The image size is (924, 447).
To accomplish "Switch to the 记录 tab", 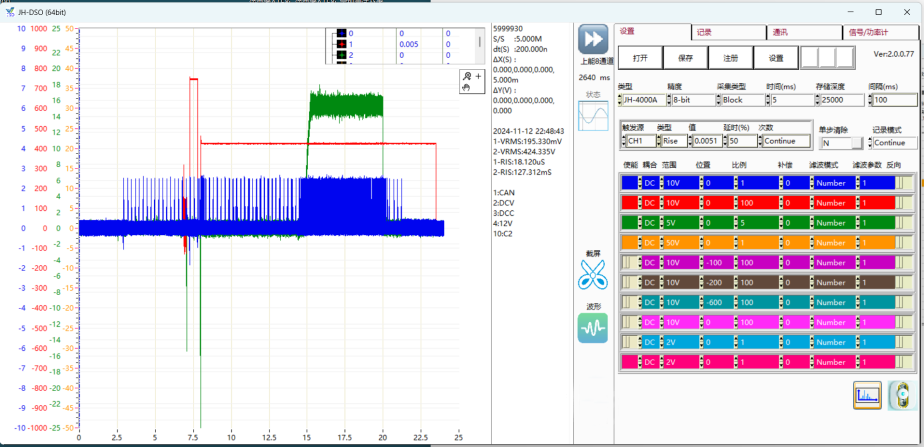I will (704, 32).
